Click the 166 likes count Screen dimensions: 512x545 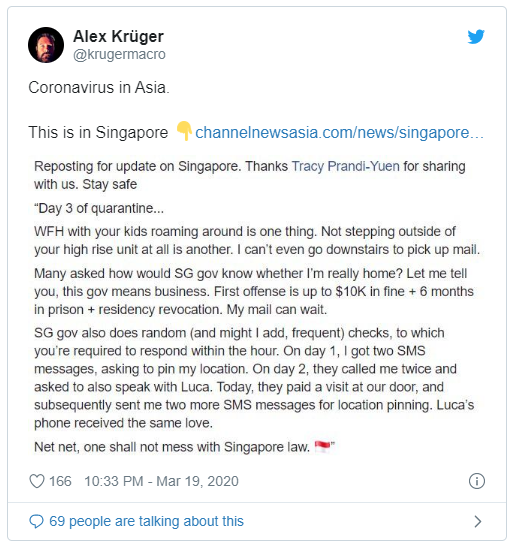point(60,481)
